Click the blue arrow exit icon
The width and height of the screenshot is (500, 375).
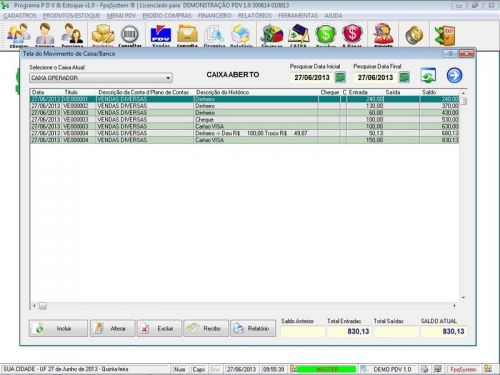click(x=454, y=75)
